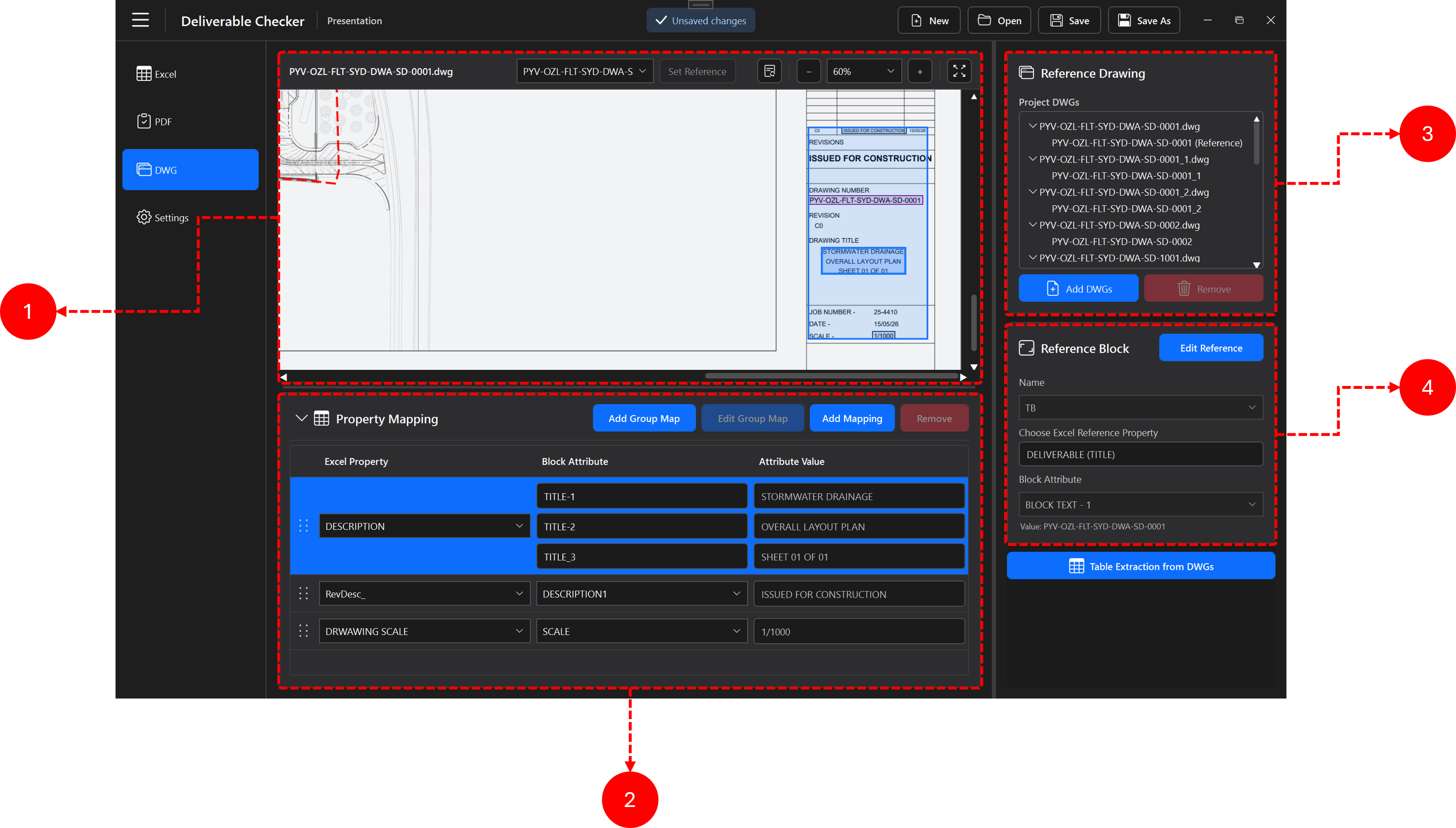Screen dimensions: 1456x828
Task: Open the Reference Block Name dropdown TB
Action: 1140,407
